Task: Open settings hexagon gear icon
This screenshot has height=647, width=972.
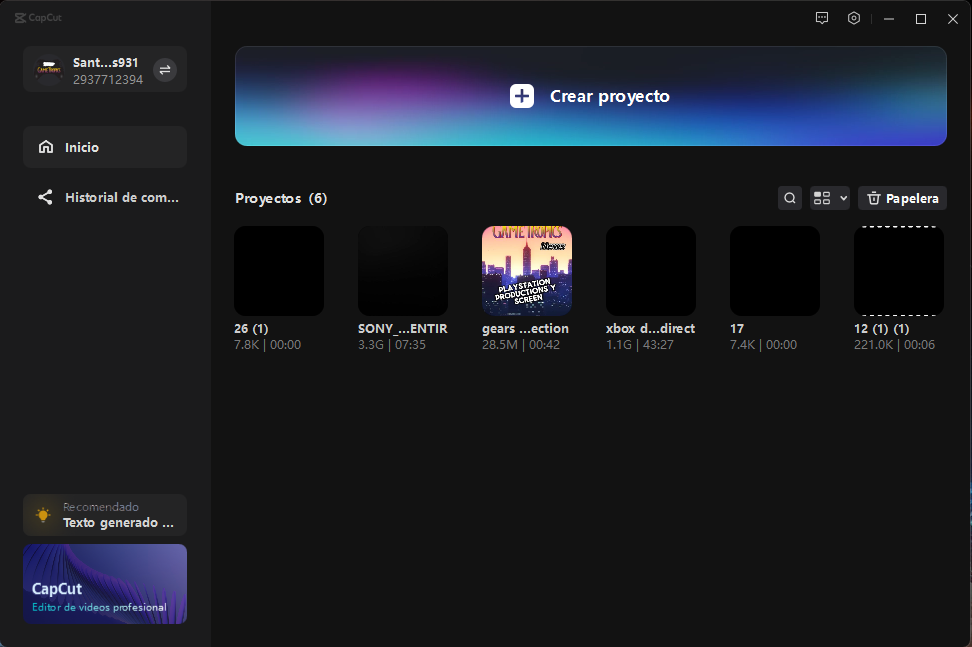Action: coord(854,18)
